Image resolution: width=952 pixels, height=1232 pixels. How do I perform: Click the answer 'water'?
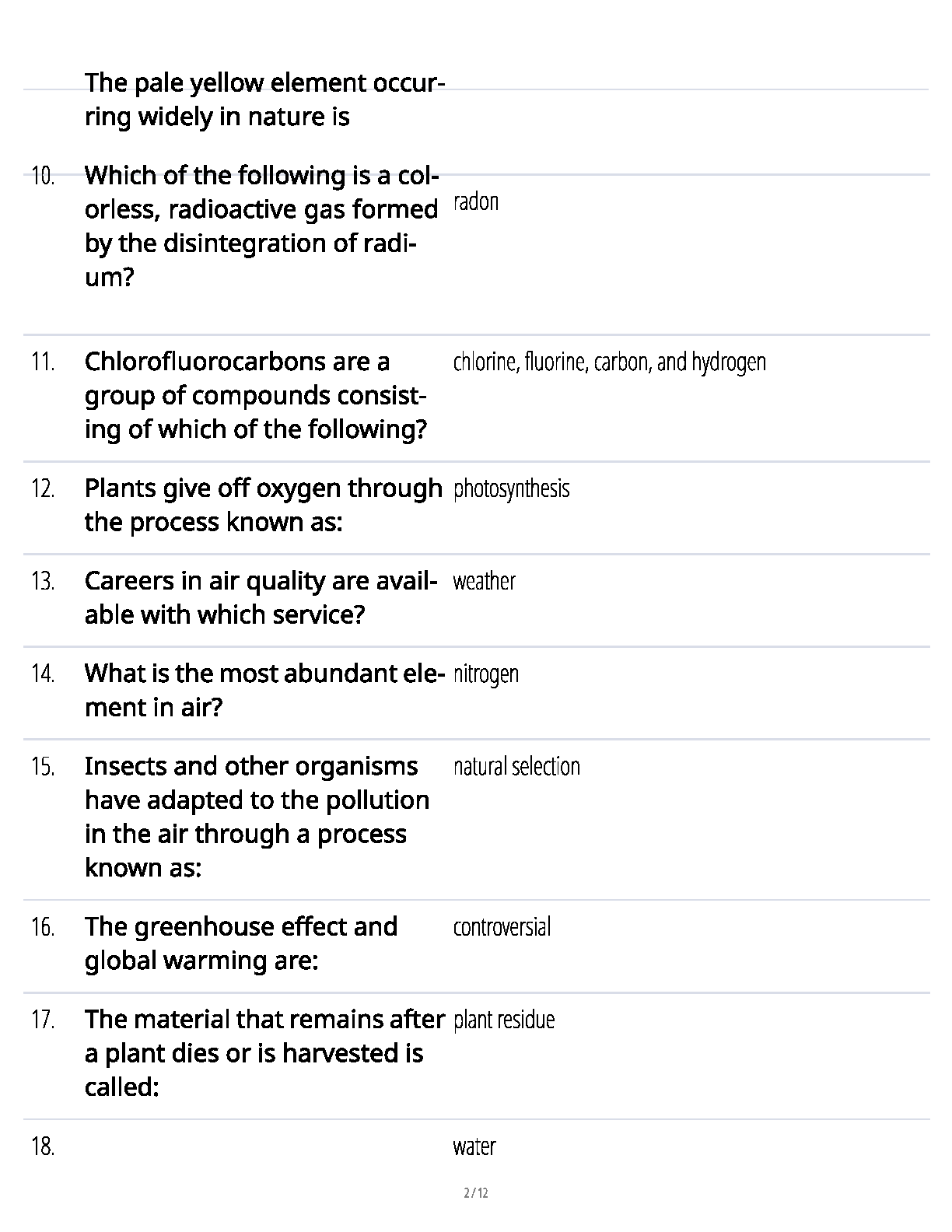[474, 1146]
